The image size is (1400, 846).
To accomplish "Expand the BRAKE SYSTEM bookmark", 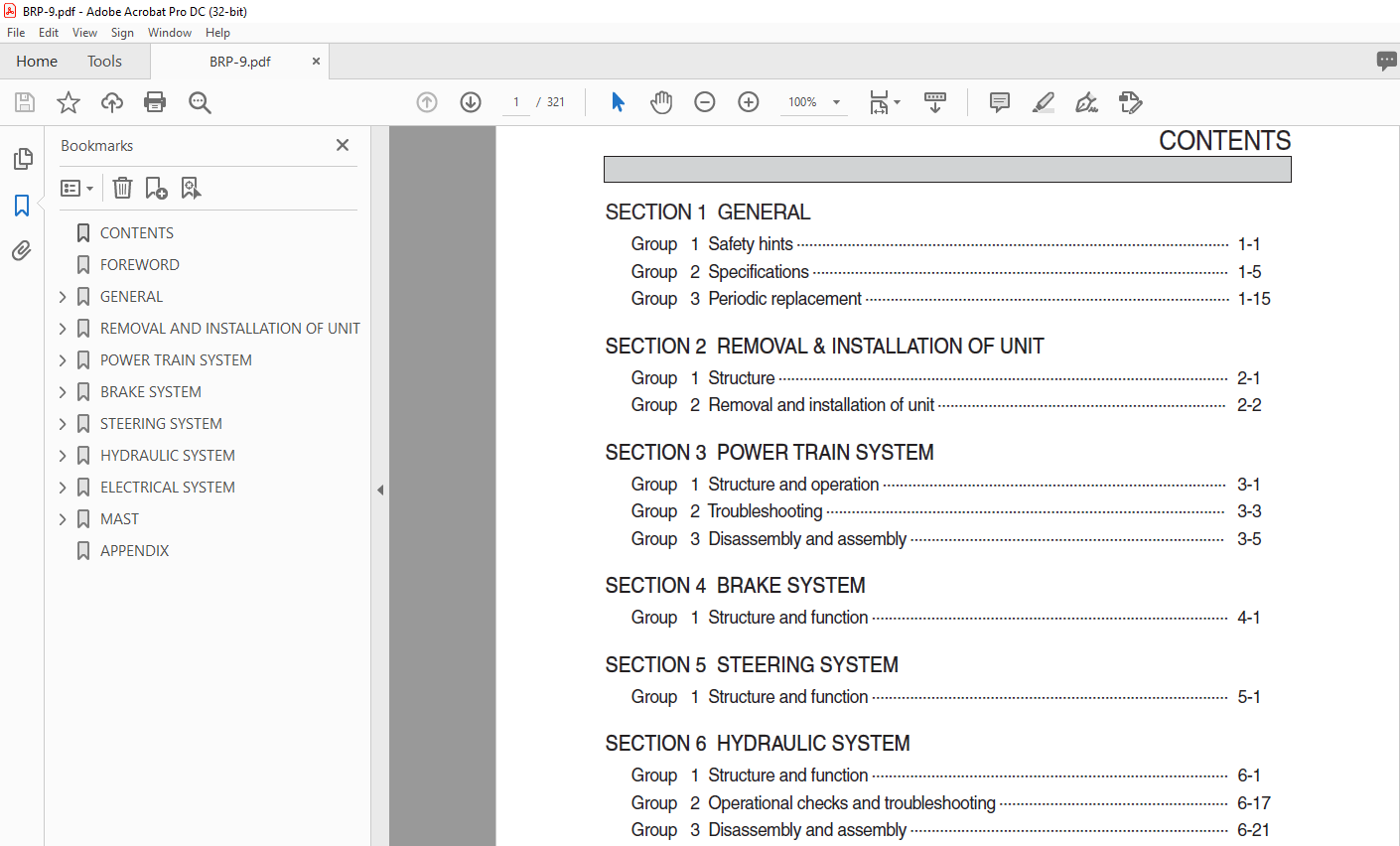I will pyautogui.click(x=63, y=392).
